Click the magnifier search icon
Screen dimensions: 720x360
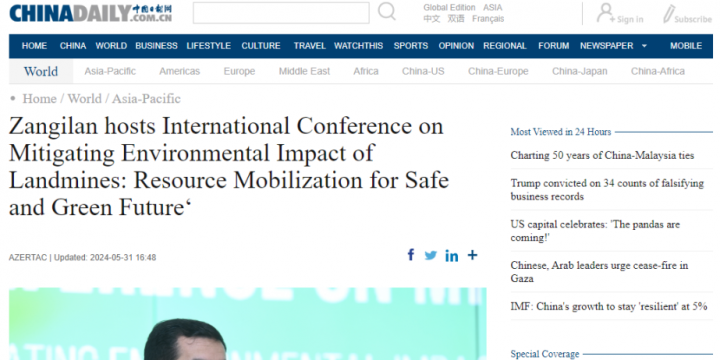tap(387, 11)
